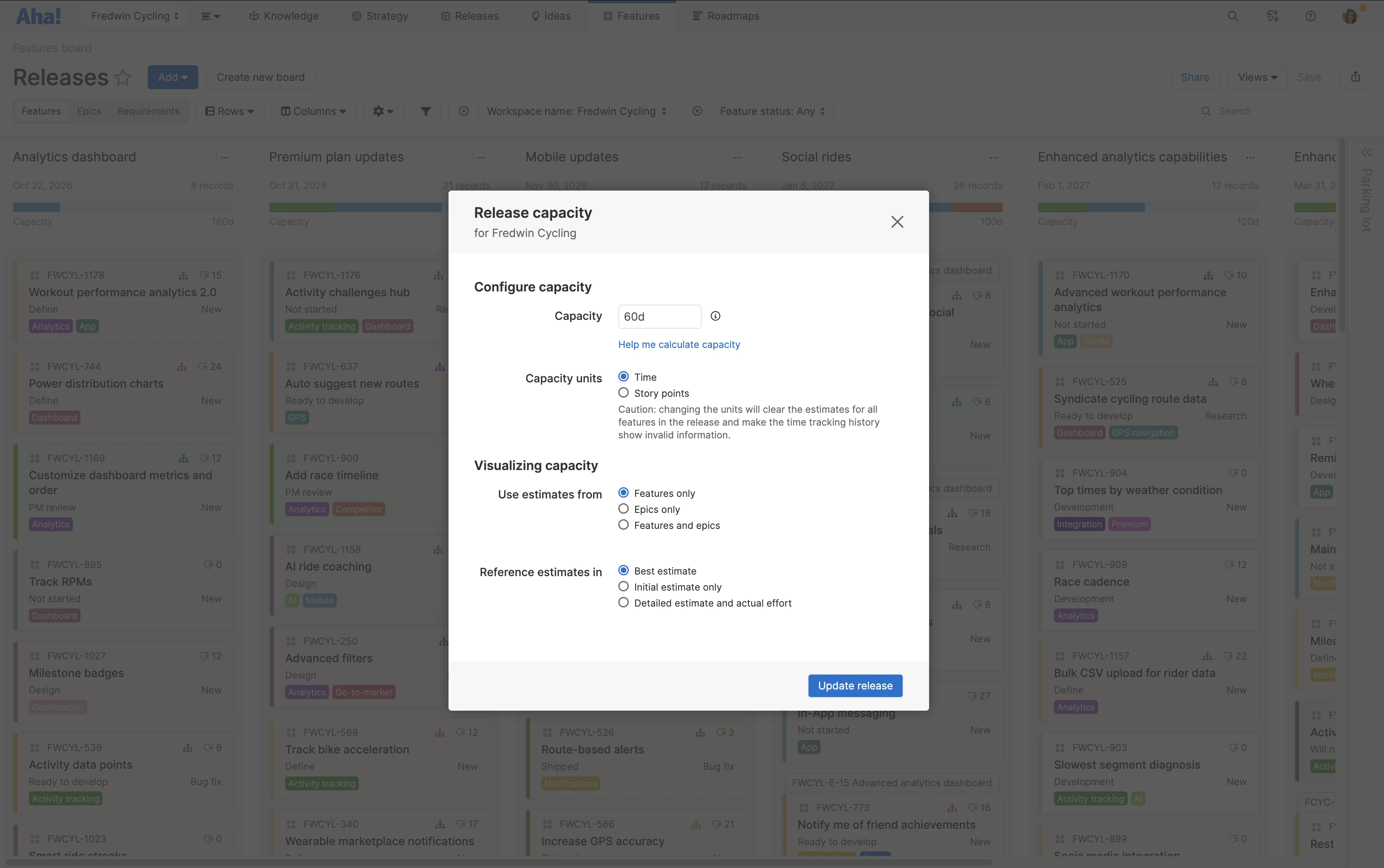Select the Best estimate radio button
This screenshot has height=868, width=1384.
pos(624,570)
